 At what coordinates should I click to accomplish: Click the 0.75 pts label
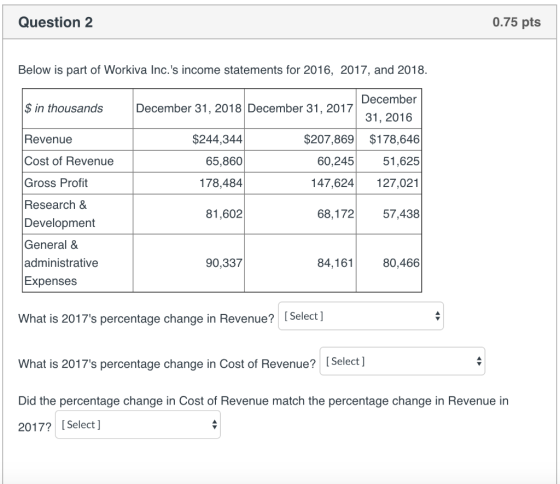516,22
